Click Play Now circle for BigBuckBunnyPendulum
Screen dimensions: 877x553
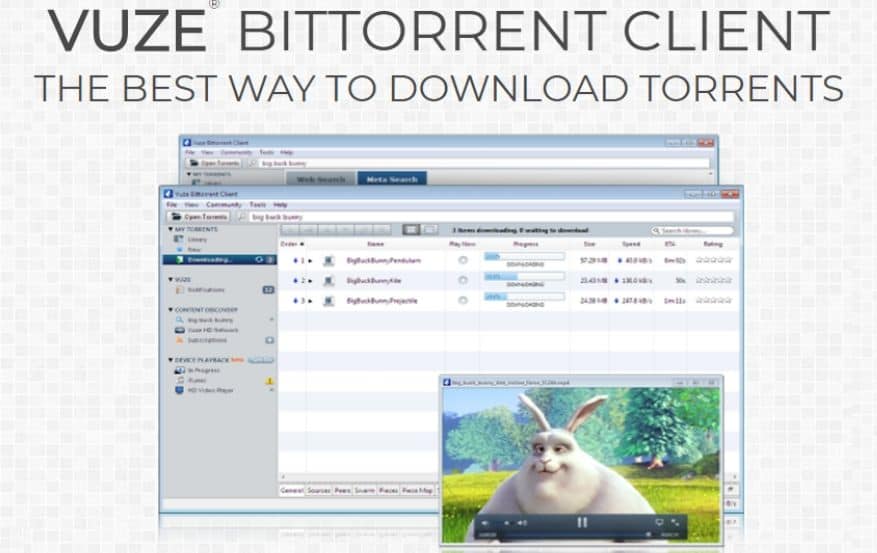point(463,260)
